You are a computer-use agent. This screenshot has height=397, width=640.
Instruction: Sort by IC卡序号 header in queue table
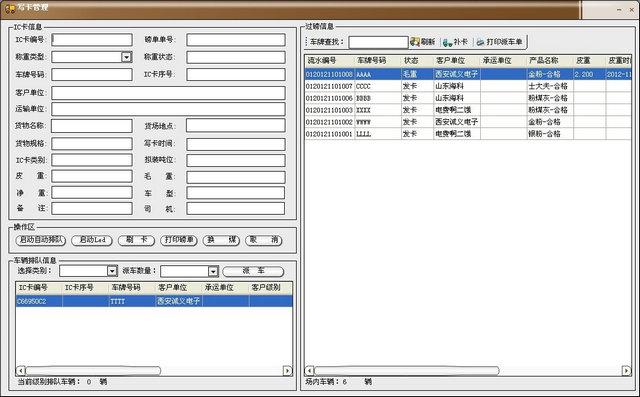point(86,287)
